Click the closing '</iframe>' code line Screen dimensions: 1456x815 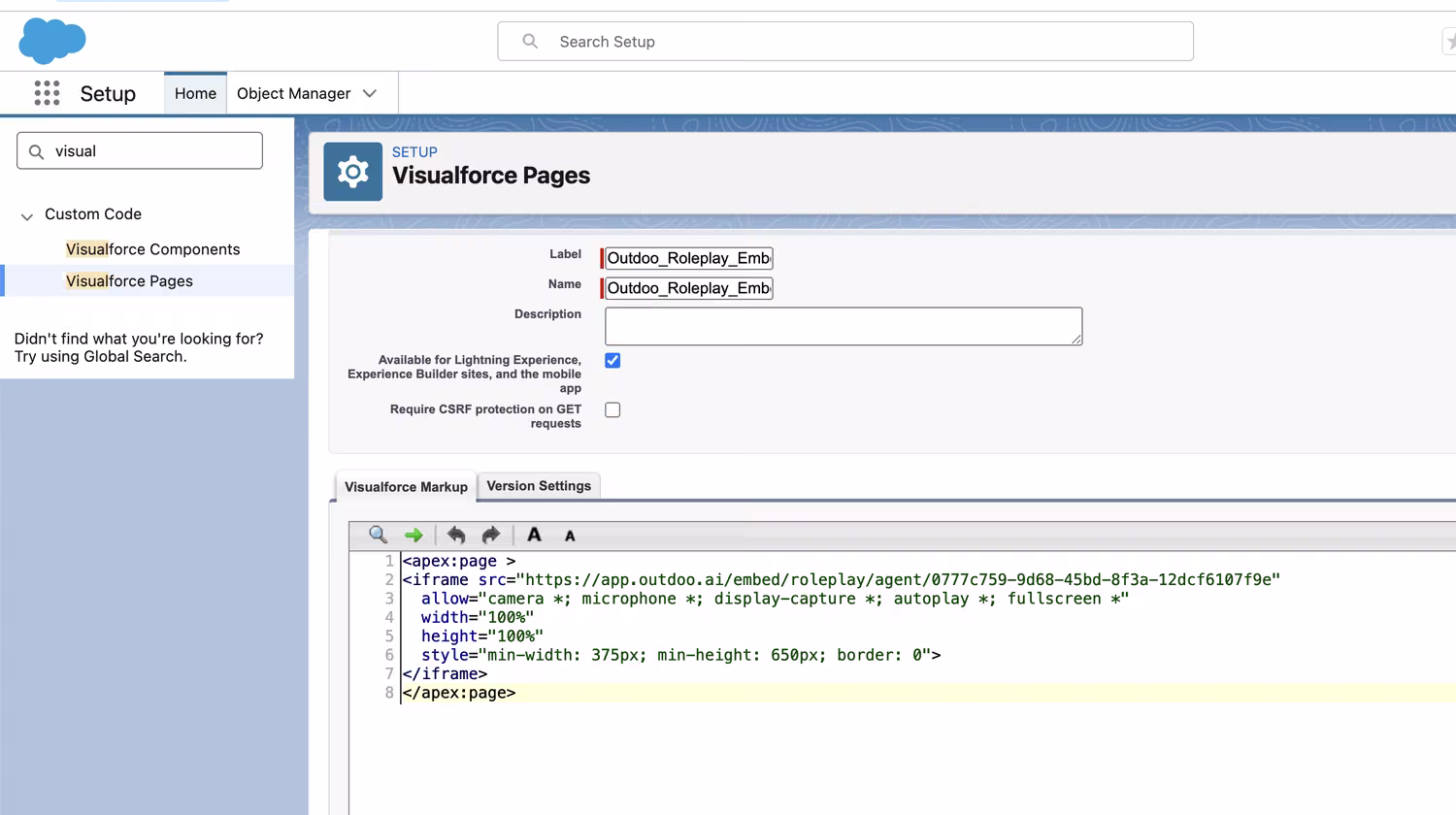click(x=445, y=674)
